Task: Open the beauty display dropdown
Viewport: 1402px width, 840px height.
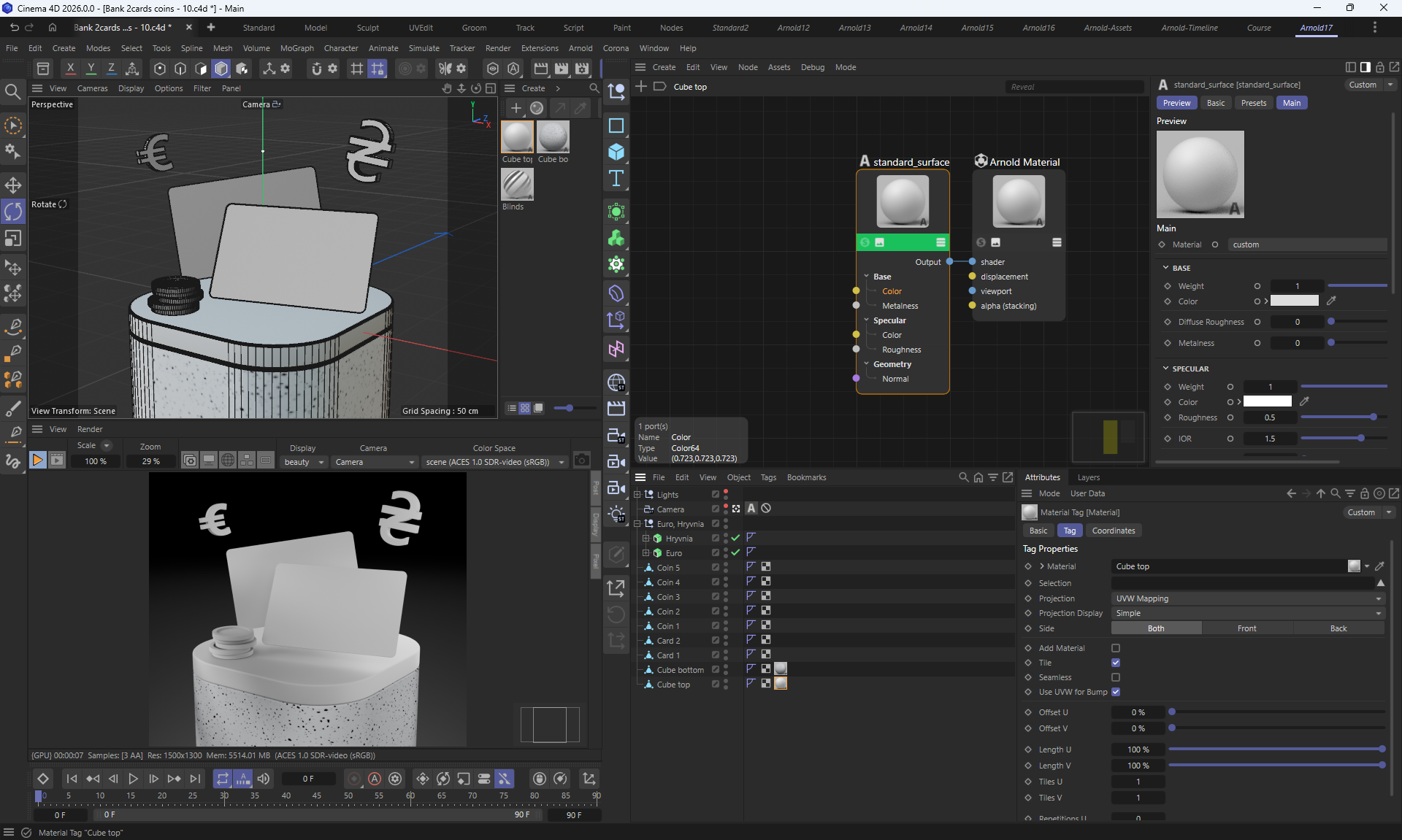Action: (x=304, y=462)
